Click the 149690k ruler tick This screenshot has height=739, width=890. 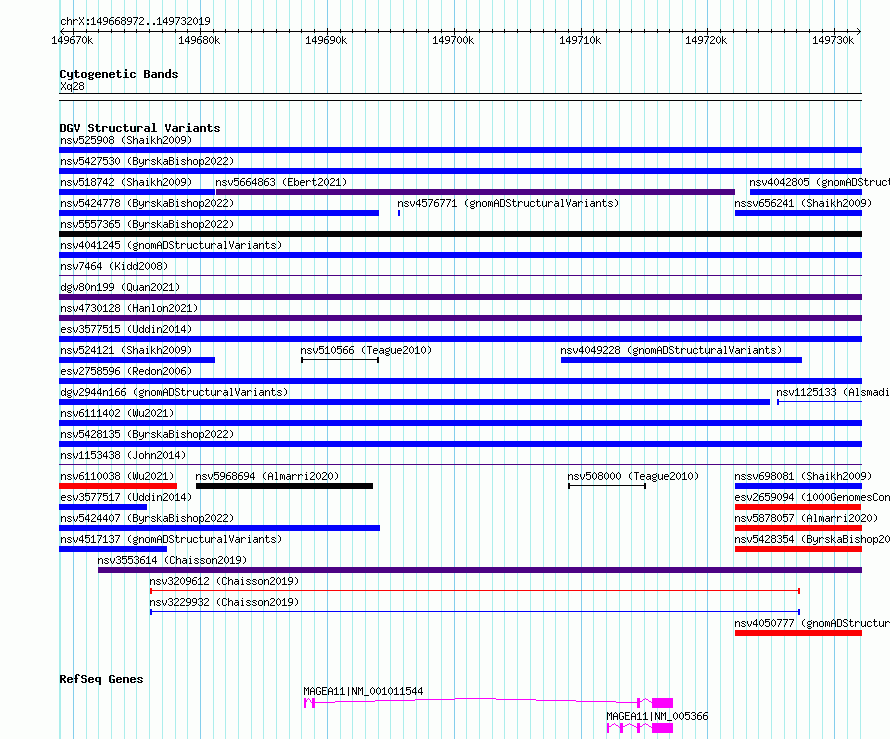(x=326, y=40)
